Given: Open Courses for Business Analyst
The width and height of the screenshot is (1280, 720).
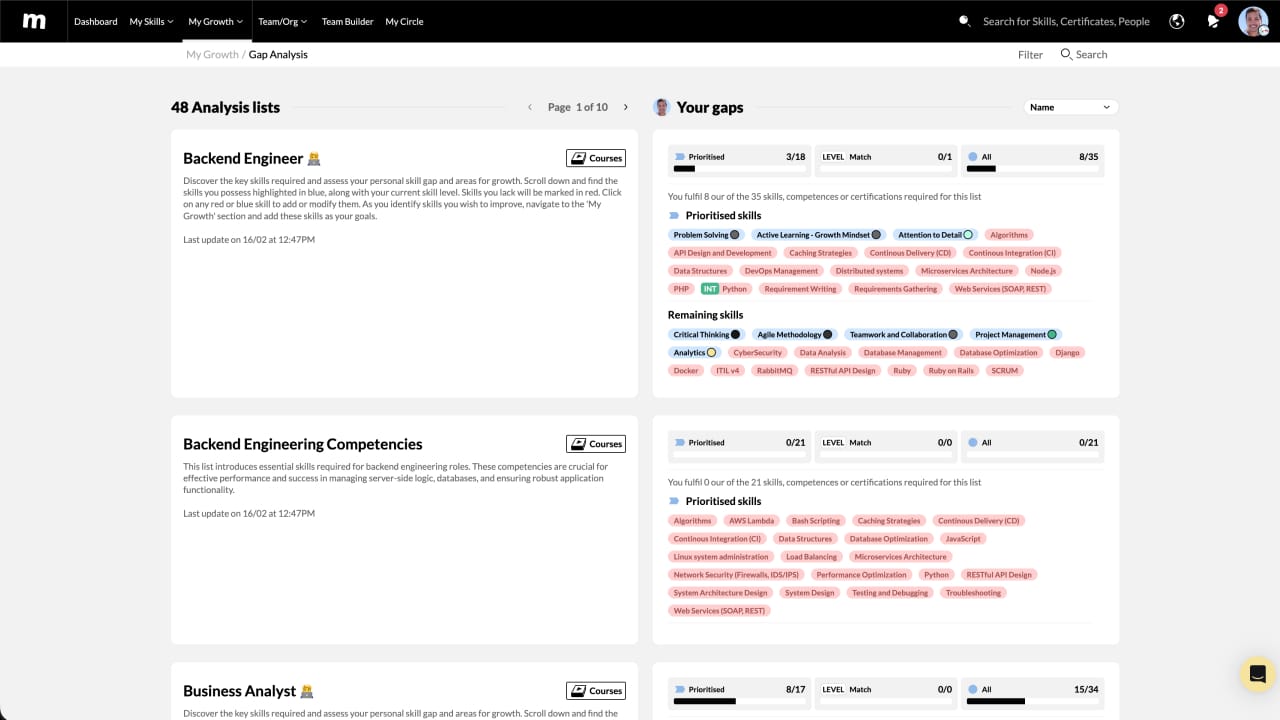Looking at the screenshot, I should [596, 691].
